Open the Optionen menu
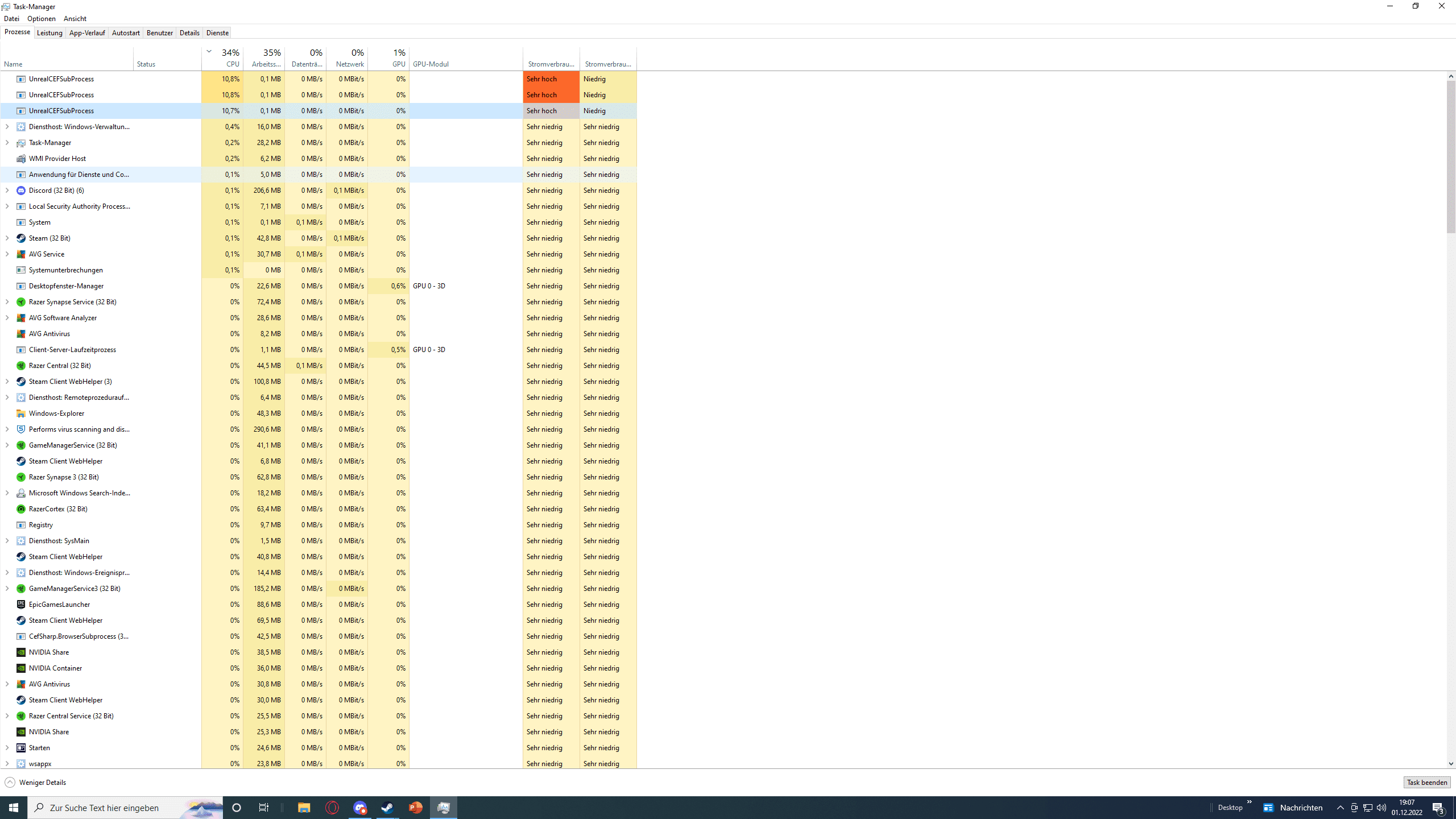Viewport: 1456px width, 819px height. [x=42, y=19]
